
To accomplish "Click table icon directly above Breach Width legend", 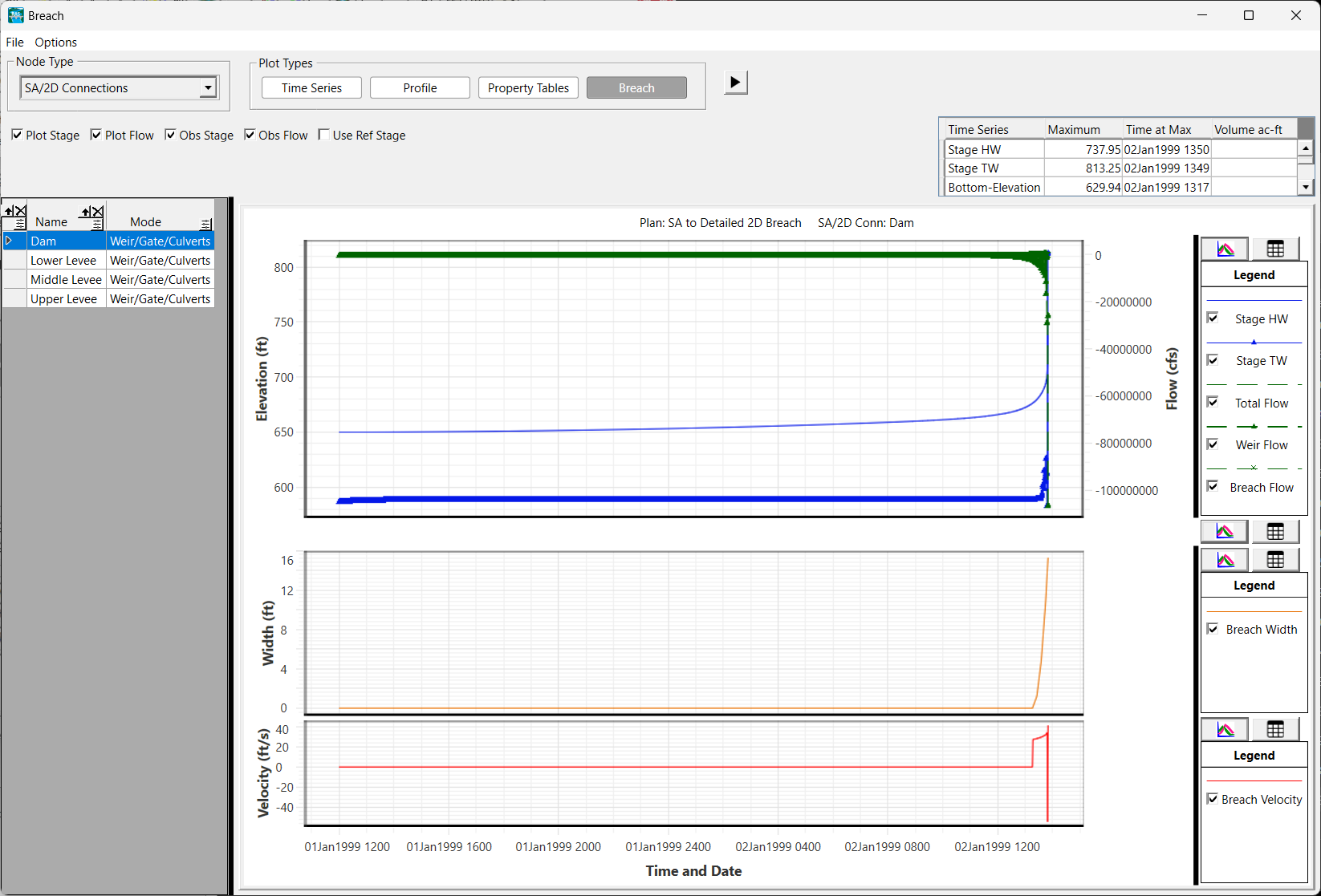I will point(1275,560).
